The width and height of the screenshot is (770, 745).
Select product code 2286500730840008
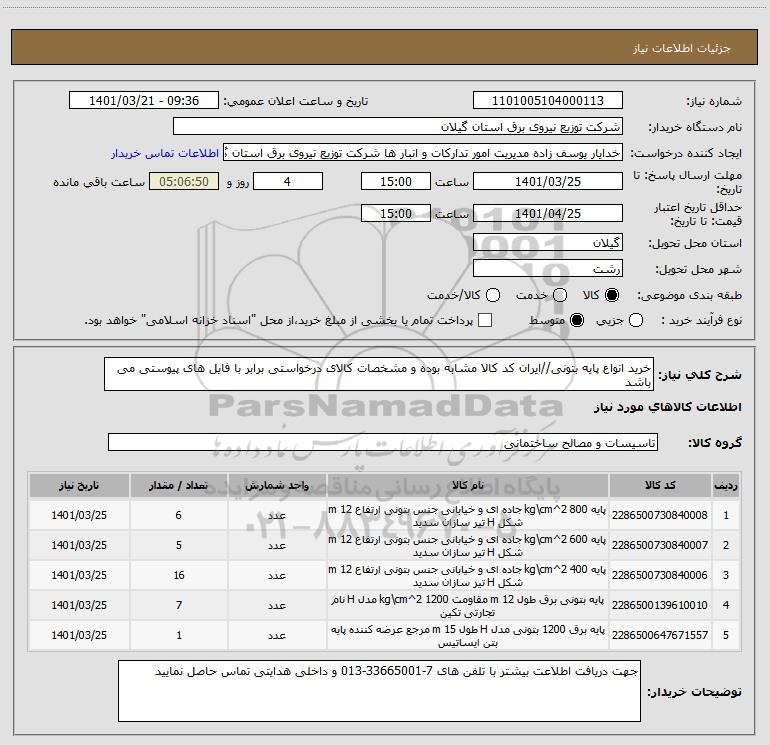pos(660,515)
